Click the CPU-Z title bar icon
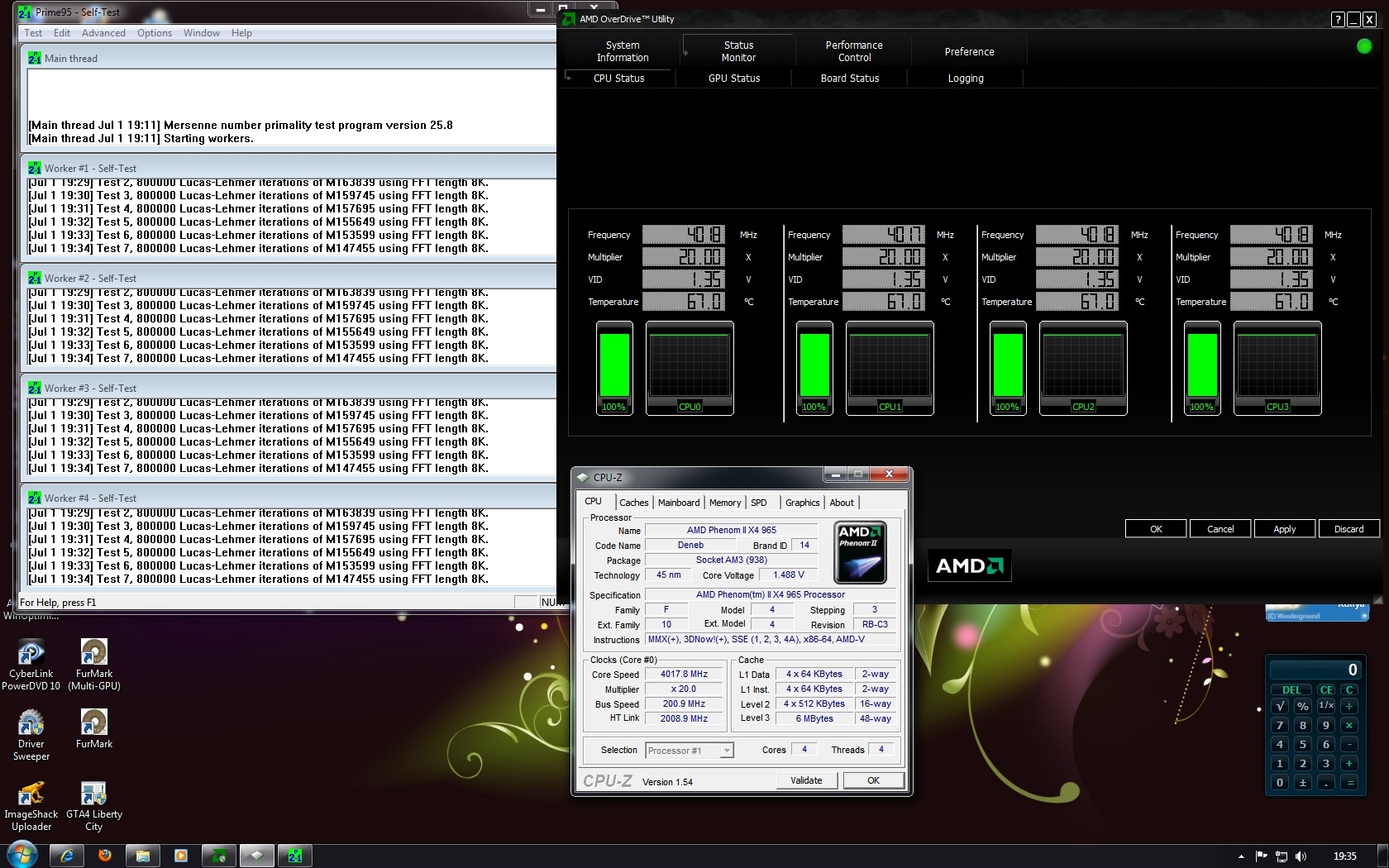Screen dimensions: 1389x868 (x=583, y=477)
